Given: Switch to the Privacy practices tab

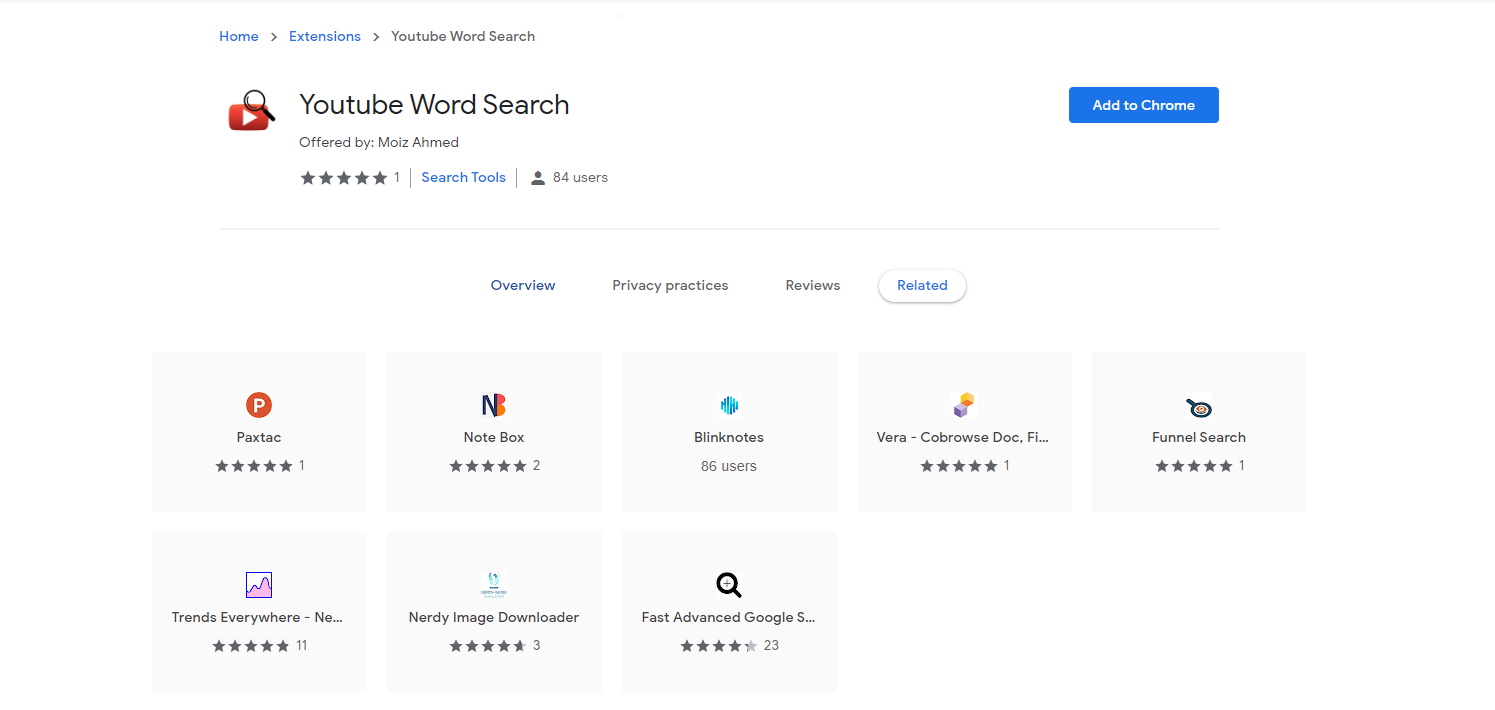Looking at the screenshot, I should (670, 286).
